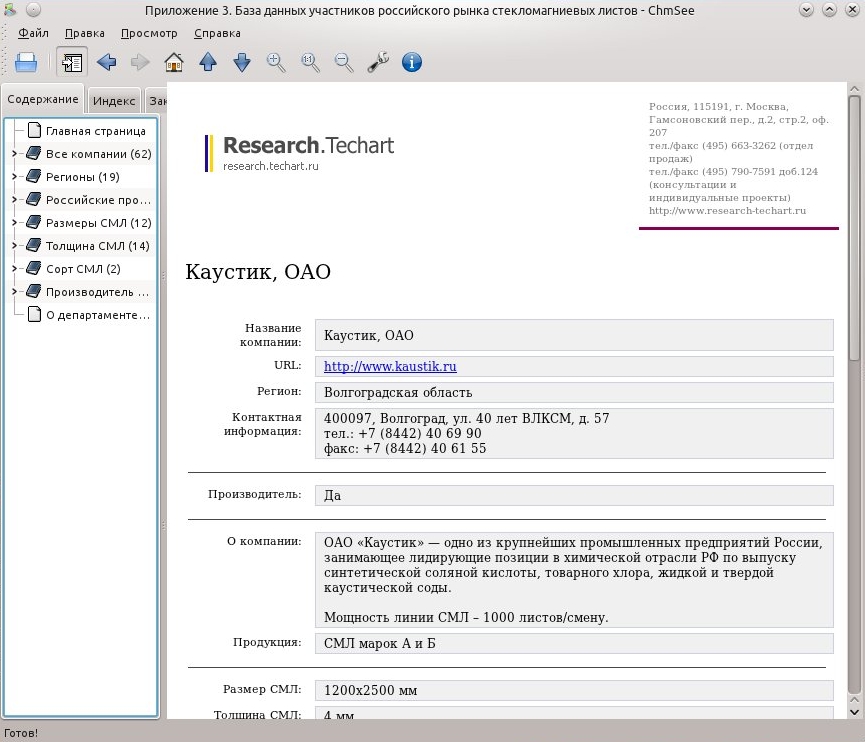The width and height of the screenshot is (865, 742).
Task: Open the Home page icon
Action: [174, 62]
